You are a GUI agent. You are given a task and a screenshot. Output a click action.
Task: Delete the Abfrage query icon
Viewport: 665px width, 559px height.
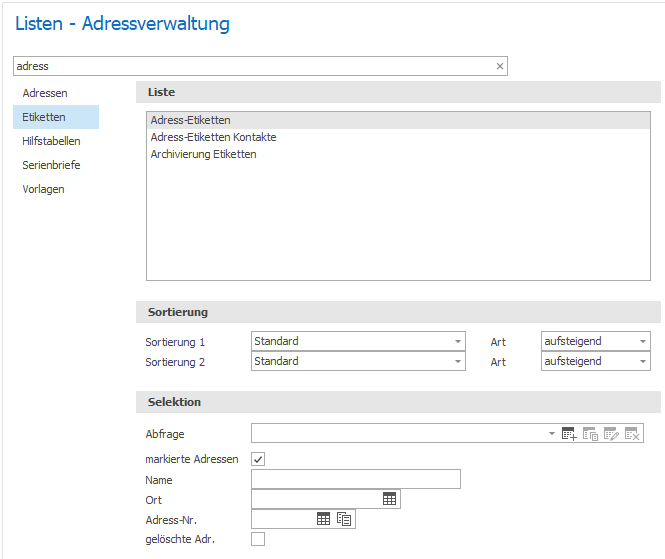tap(632, 433)
